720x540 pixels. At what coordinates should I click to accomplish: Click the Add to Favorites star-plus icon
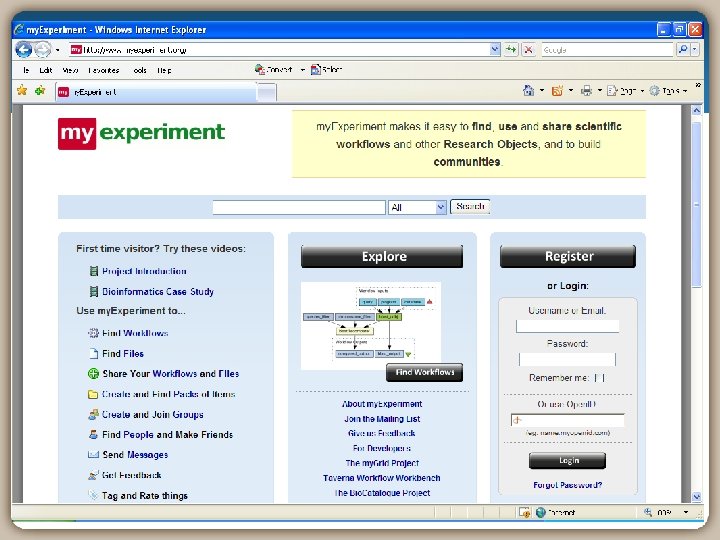(40, 90)
